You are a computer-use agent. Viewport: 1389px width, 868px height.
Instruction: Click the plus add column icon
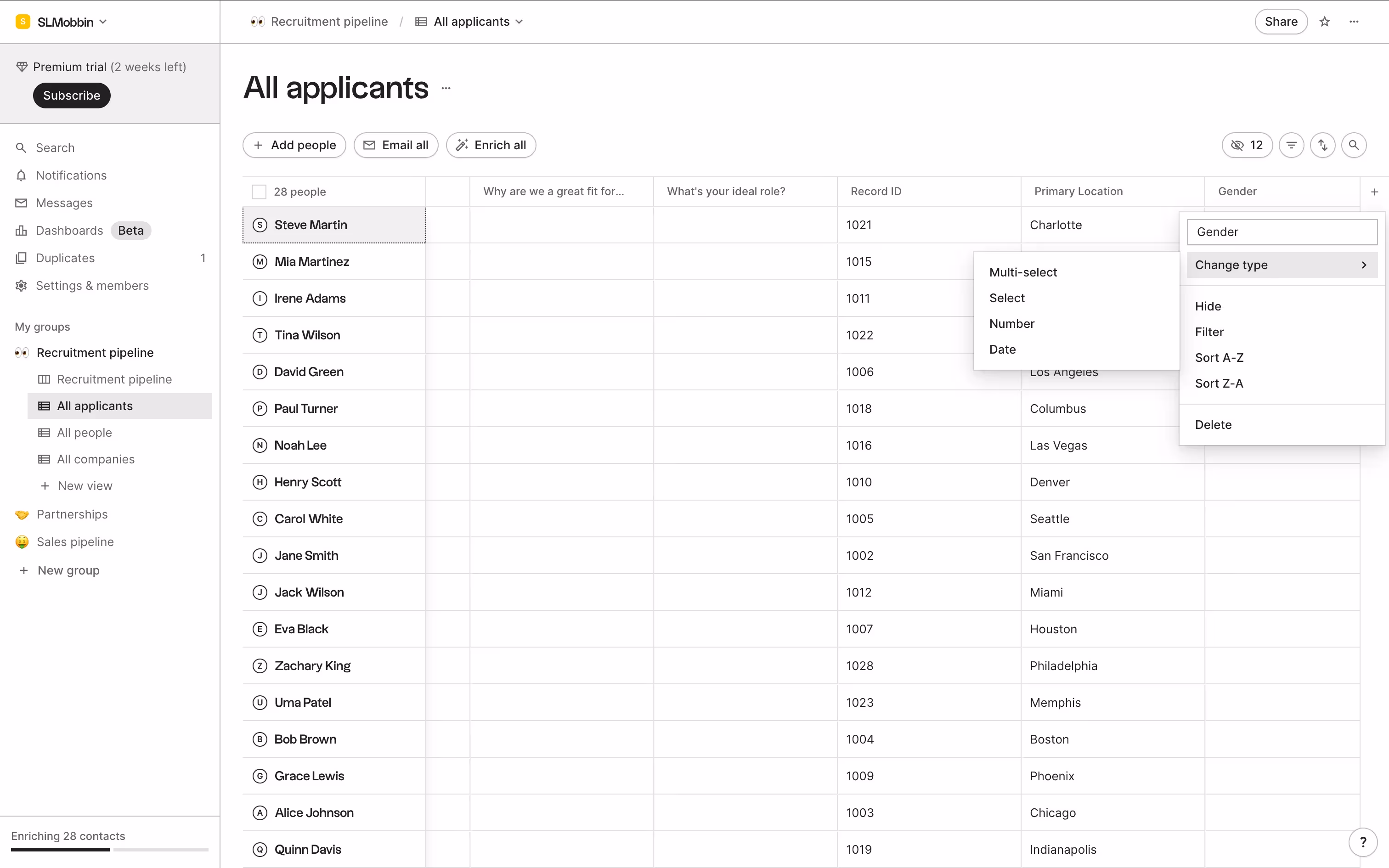(1374, 192)
